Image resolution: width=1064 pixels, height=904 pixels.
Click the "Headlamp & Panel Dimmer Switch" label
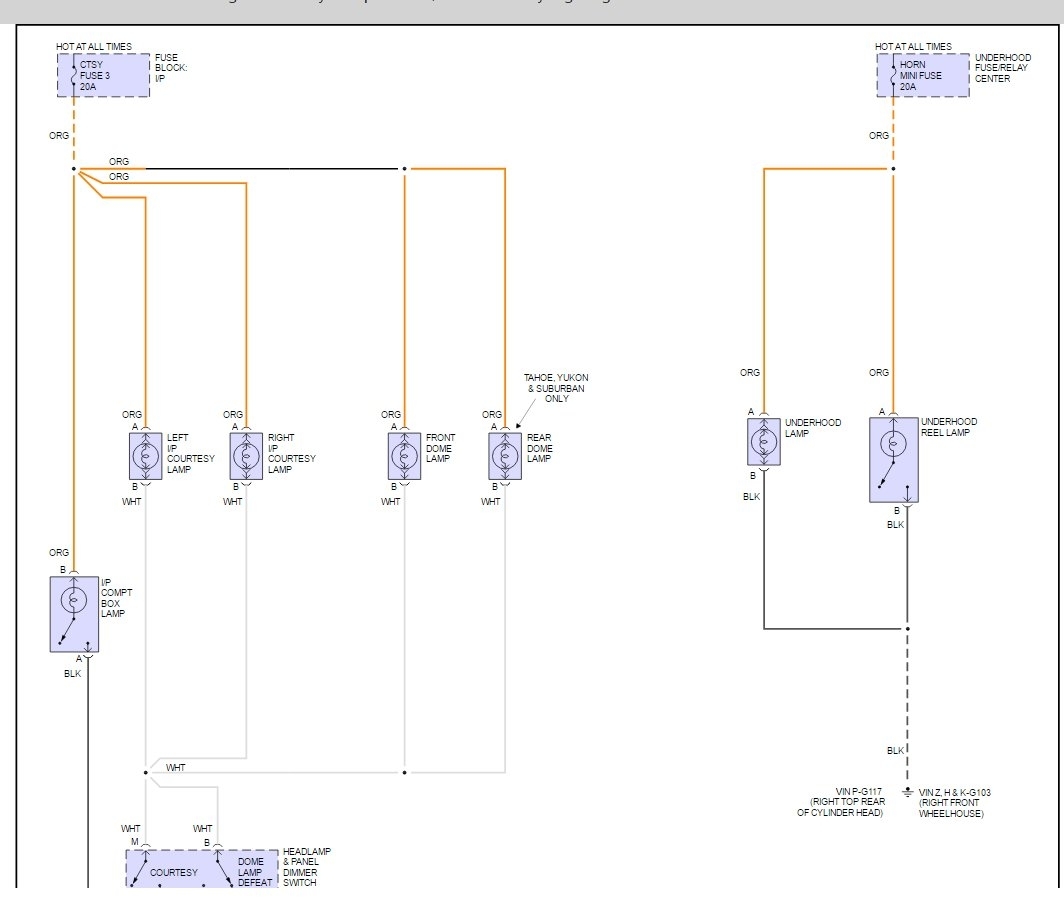pyautogui.click(x=306, y=866)
